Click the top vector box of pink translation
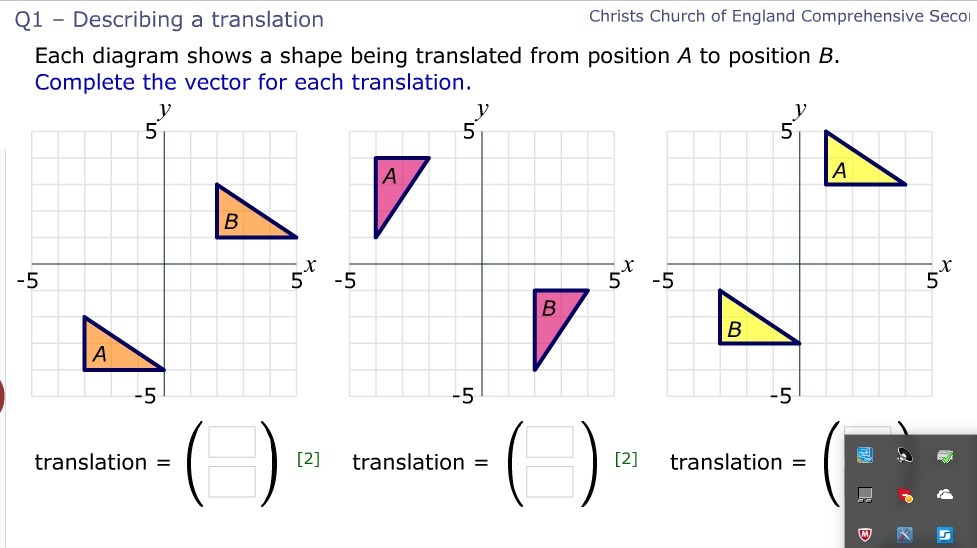The height and width of the screenshot is (548, 977). pos(550,442)
